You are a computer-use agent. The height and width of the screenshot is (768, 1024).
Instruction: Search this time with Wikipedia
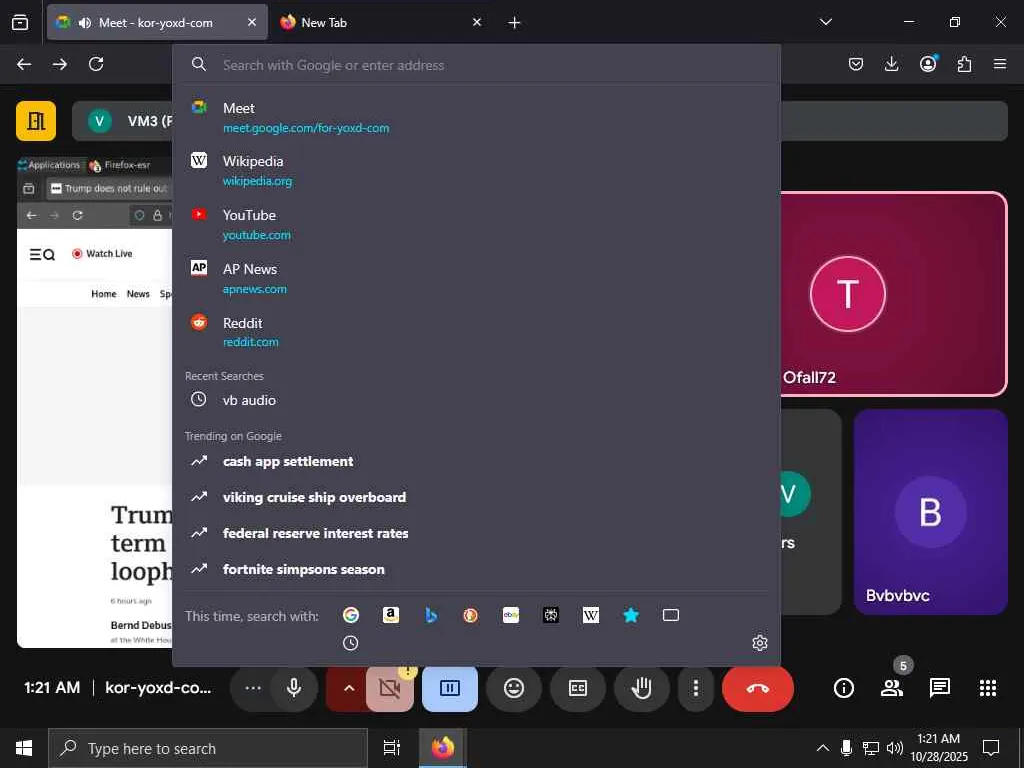590,615
